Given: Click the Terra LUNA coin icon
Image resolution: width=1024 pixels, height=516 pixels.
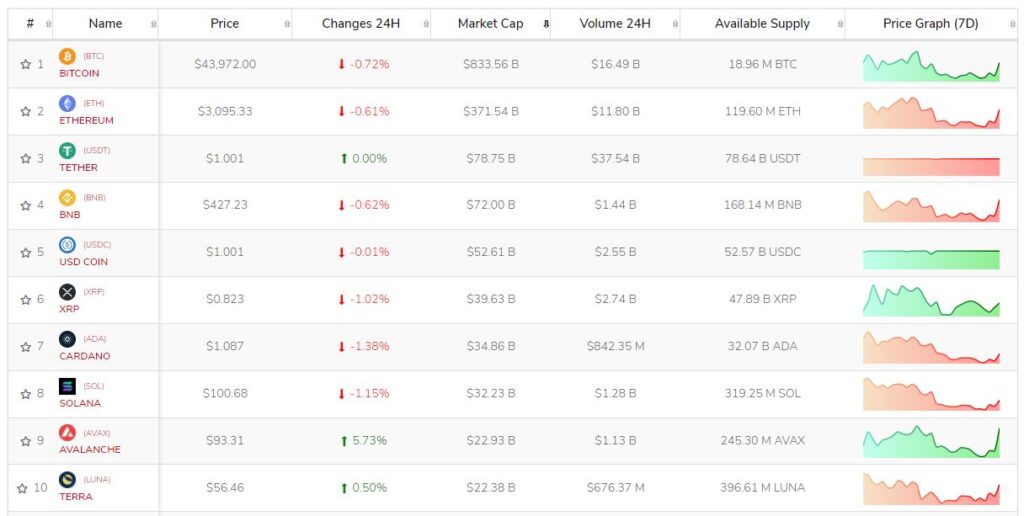Looking at the screenshot, I should pyautogui.click(x=67, y=479).
